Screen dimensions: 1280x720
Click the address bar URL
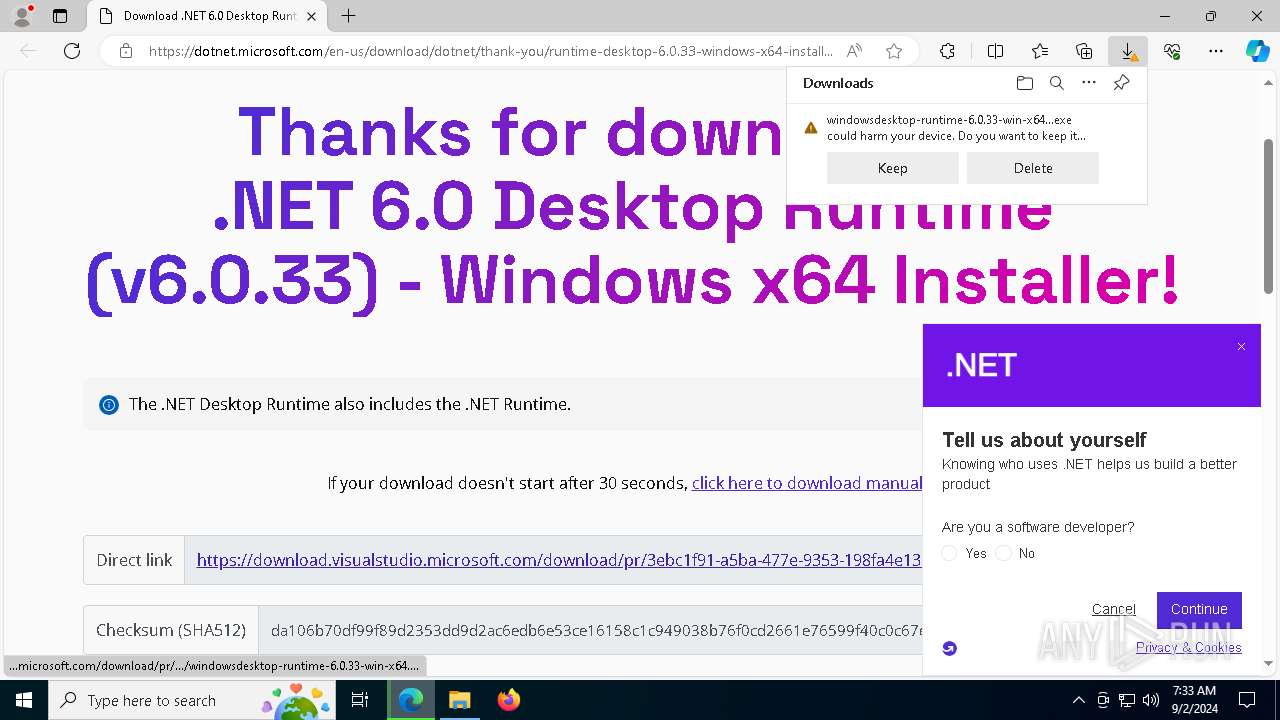490,51
